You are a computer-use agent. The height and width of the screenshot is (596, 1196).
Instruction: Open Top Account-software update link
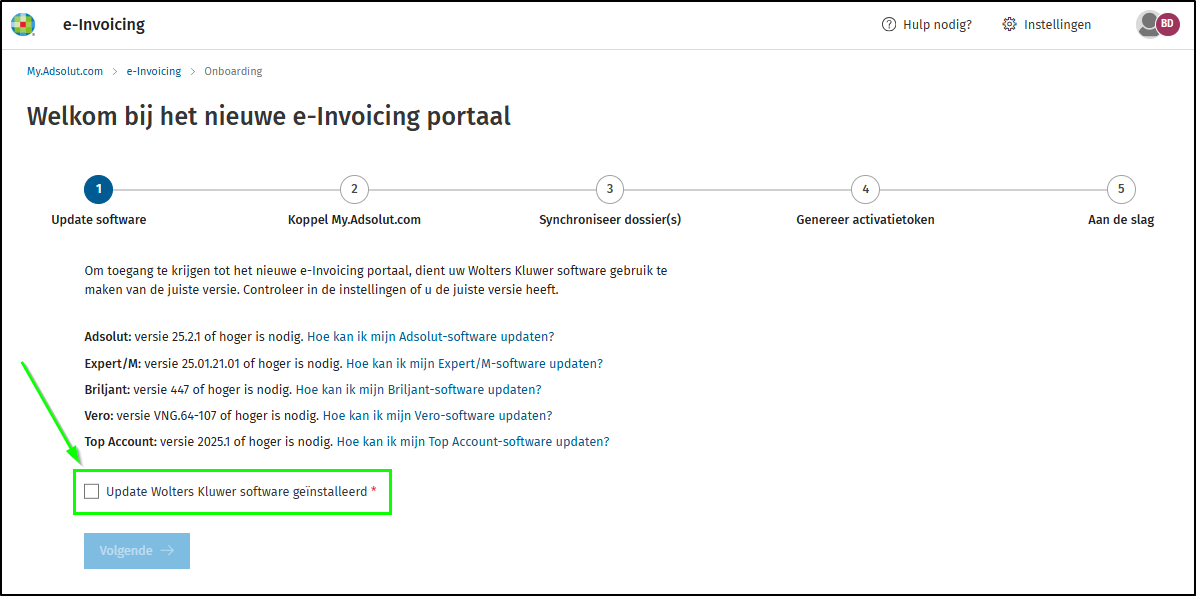click(x=472, y=441)
